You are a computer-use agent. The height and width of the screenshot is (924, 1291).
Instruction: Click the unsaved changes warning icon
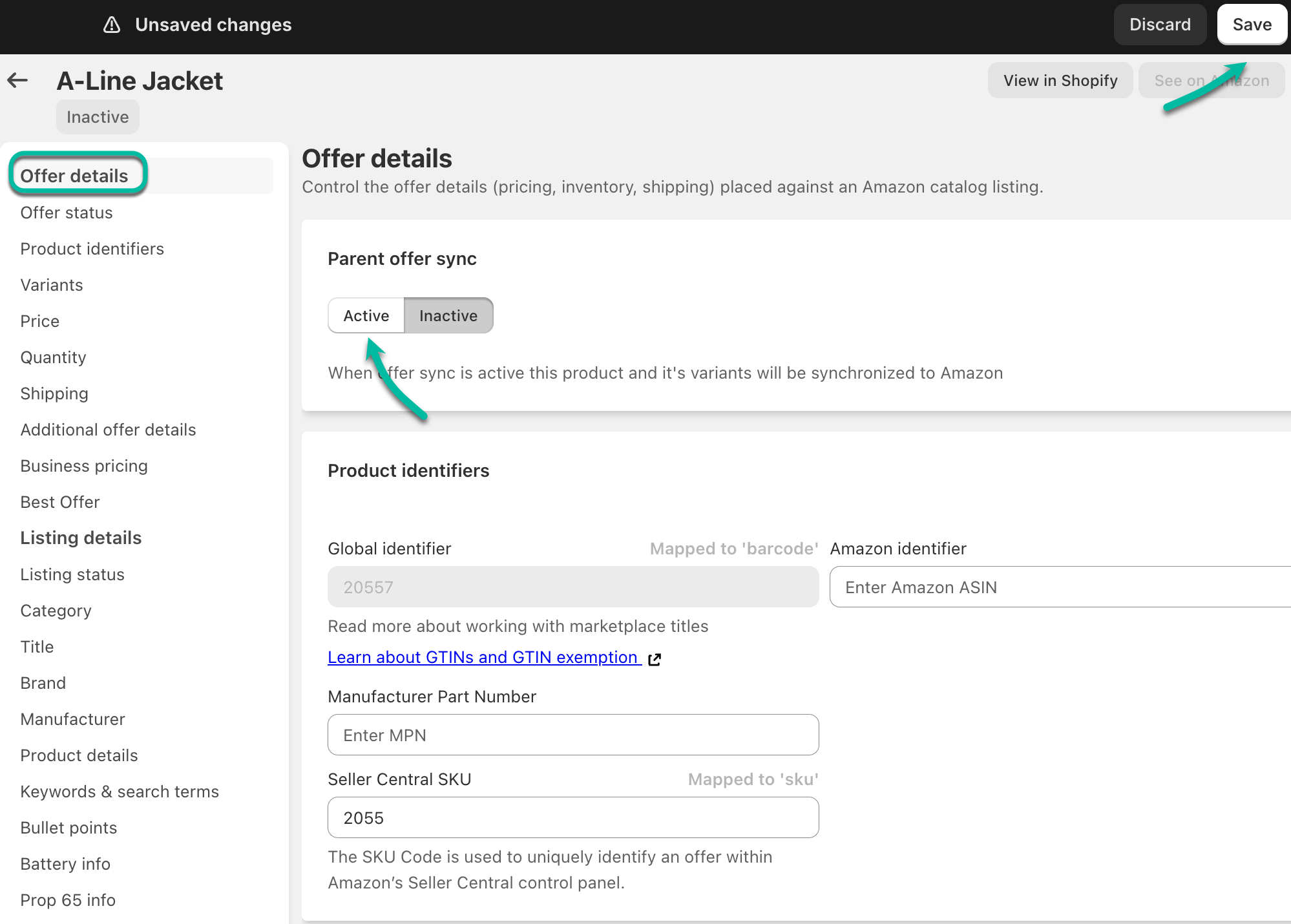(x=112, y=25)
